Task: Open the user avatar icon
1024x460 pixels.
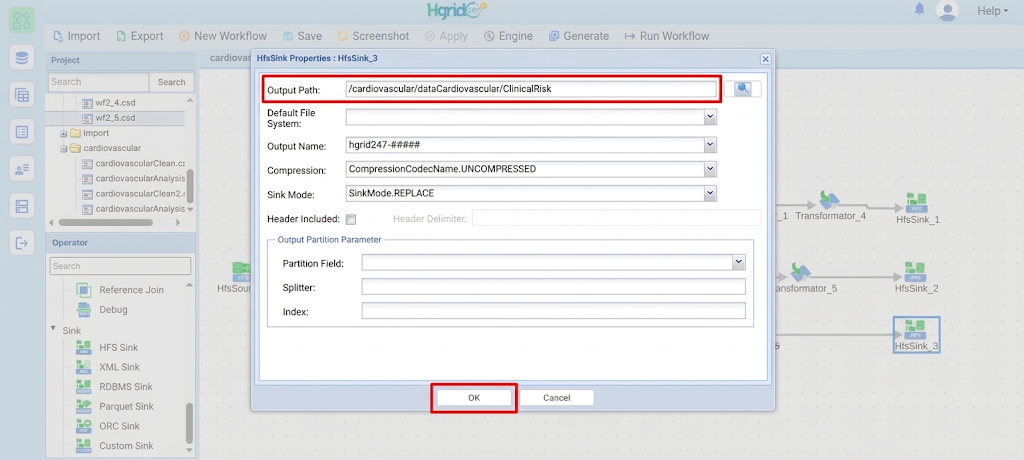Action: pos(947,10)
